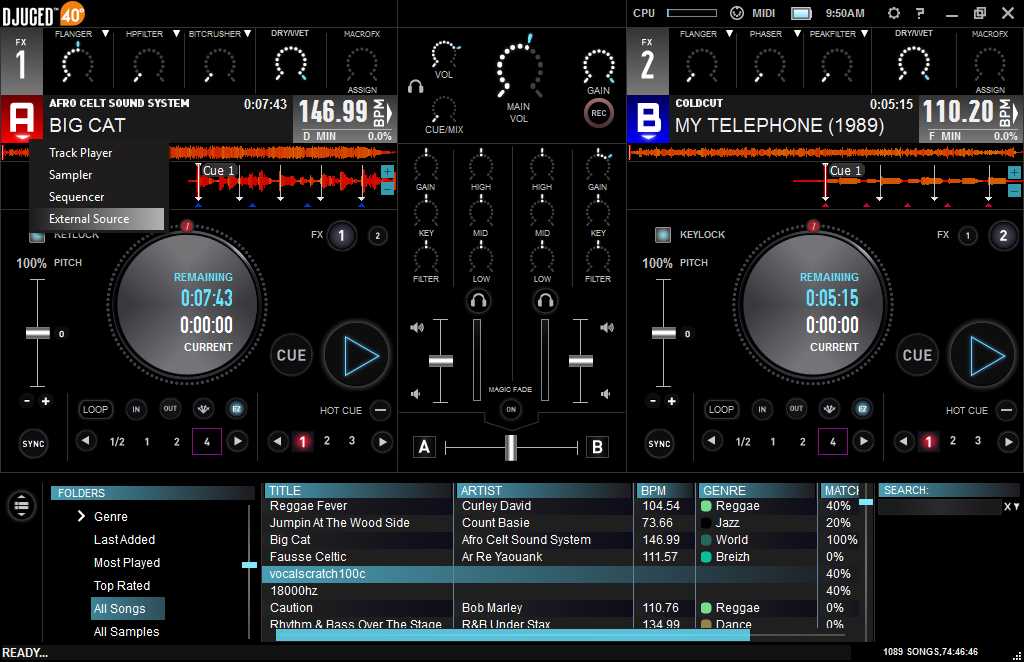This screenshot has width=1024, height=662.
Task: Open FLANGER effect dropdown on FX 2
Action: (x=729, y=34)
